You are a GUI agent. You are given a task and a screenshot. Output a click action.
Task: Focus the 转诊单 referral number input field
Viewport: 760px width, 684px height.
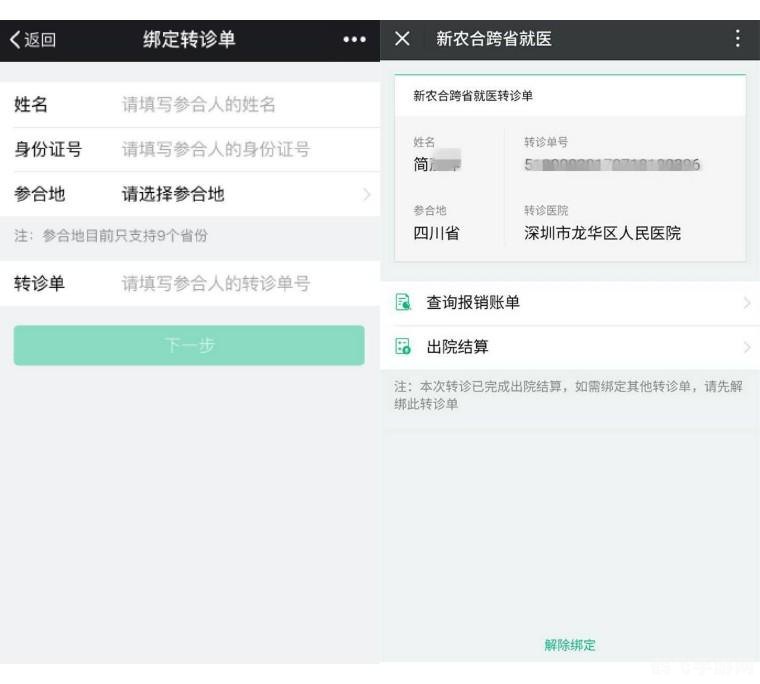[190, 284]
